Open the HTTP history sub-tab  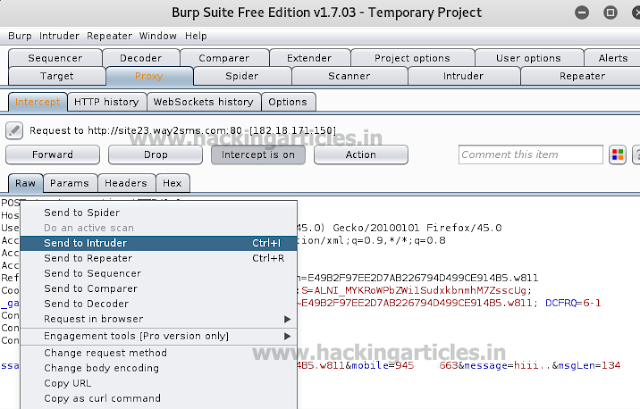[107, 102]
